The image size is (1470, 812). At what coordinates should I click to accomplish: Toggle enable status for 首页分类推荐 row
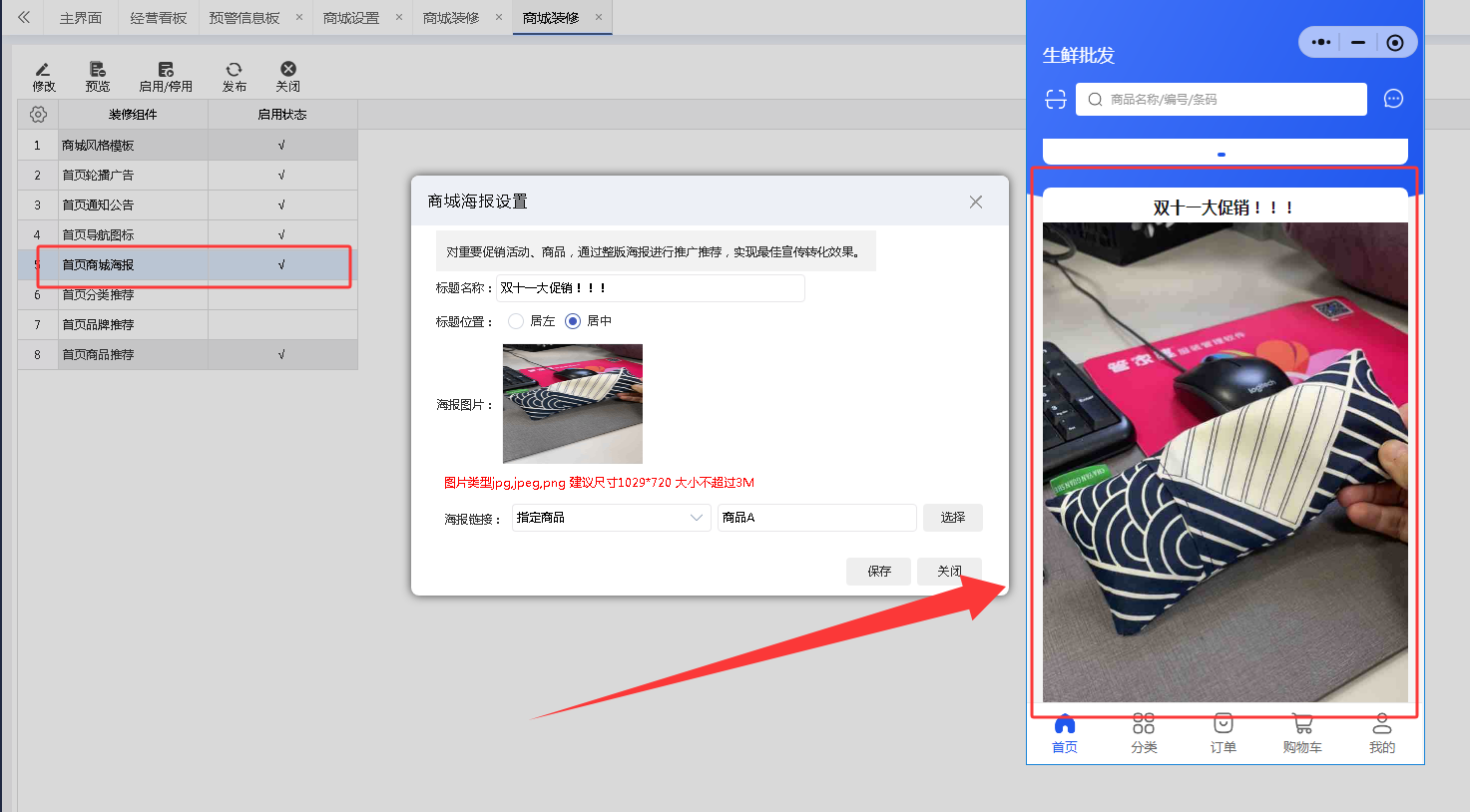281,295
